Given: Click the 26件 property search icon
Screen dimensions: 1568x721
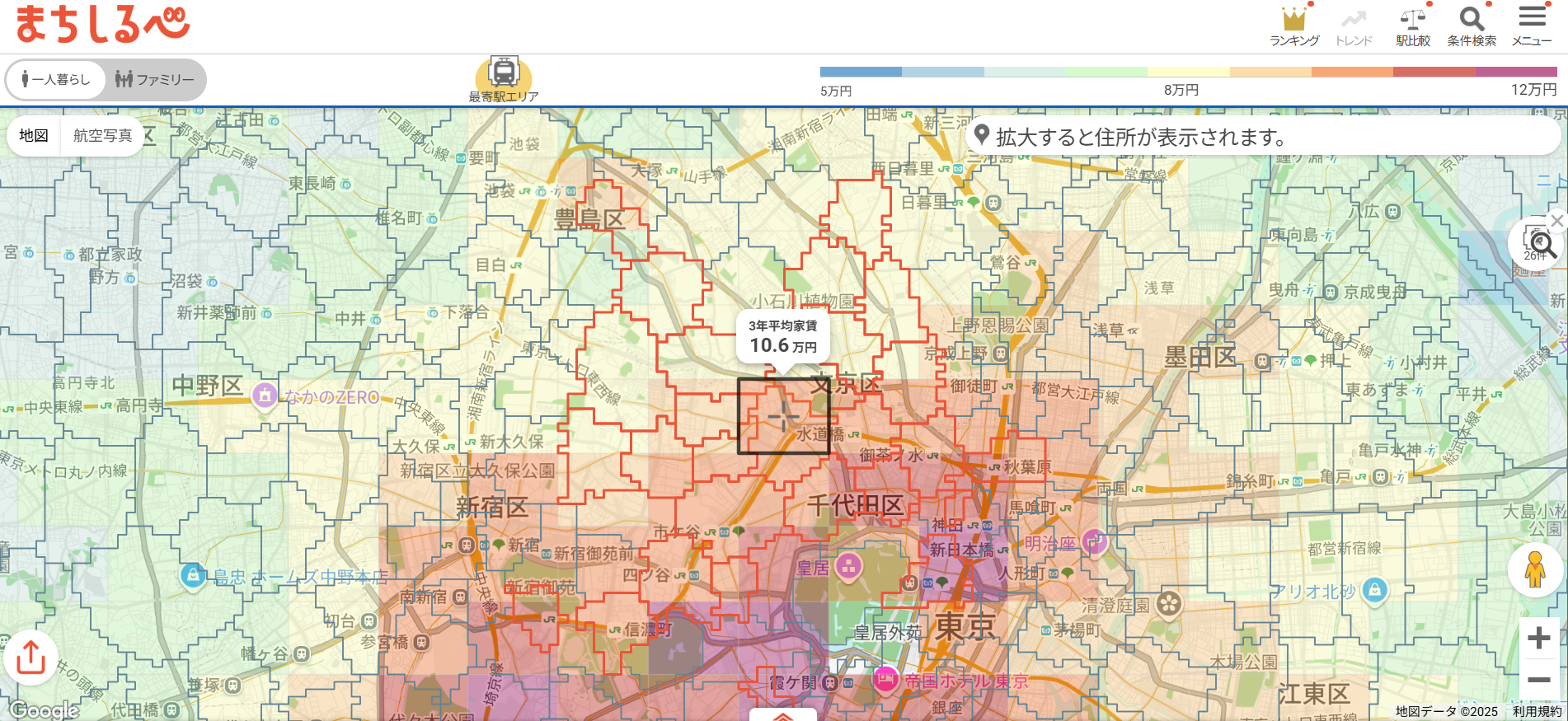Looking at the screenshot, I should pos(1537,244).
